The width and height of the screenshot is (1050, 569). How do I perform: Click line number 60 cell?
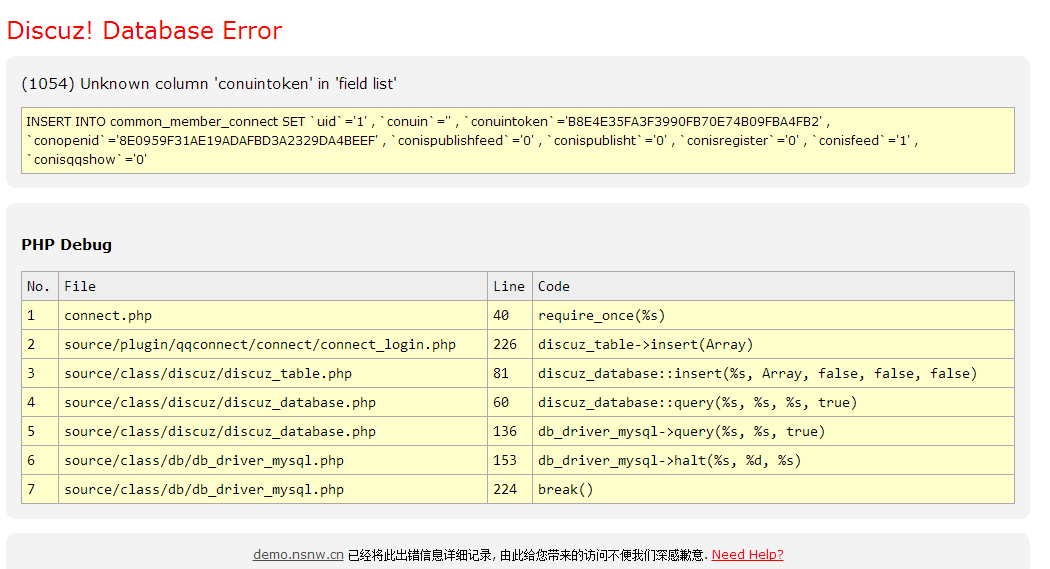click(x=510, y=402)
